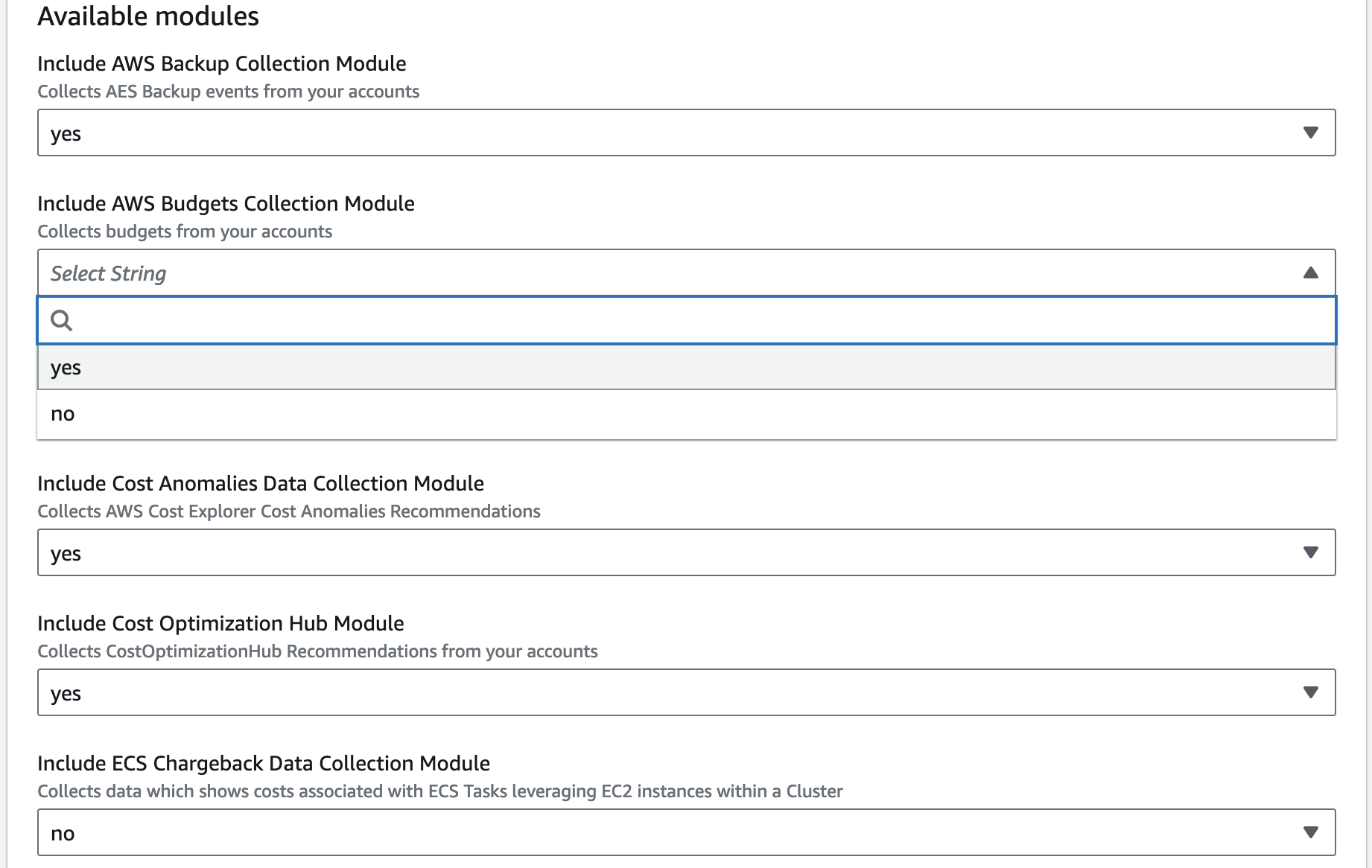Click 'Include AWS Backup Collection Module' label

point(222,63)
